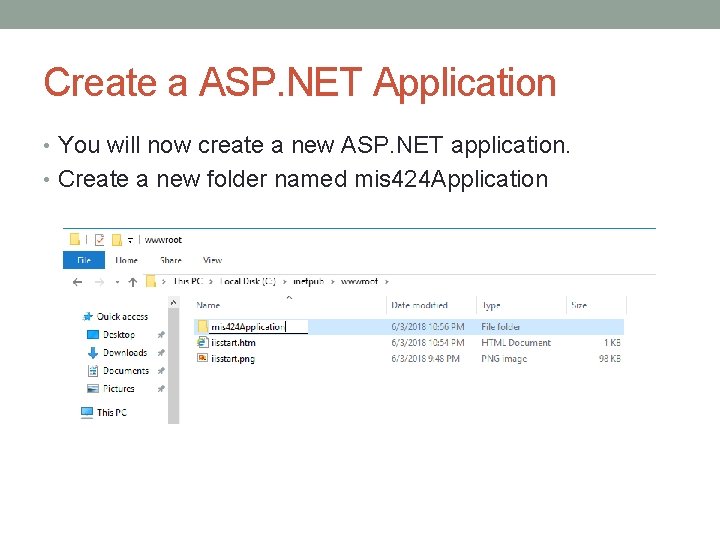The width and height of the screenshot is (720, 540).
Task: Click the This PC computer icon
Action: pyautogui.click(x=87, y=412)
